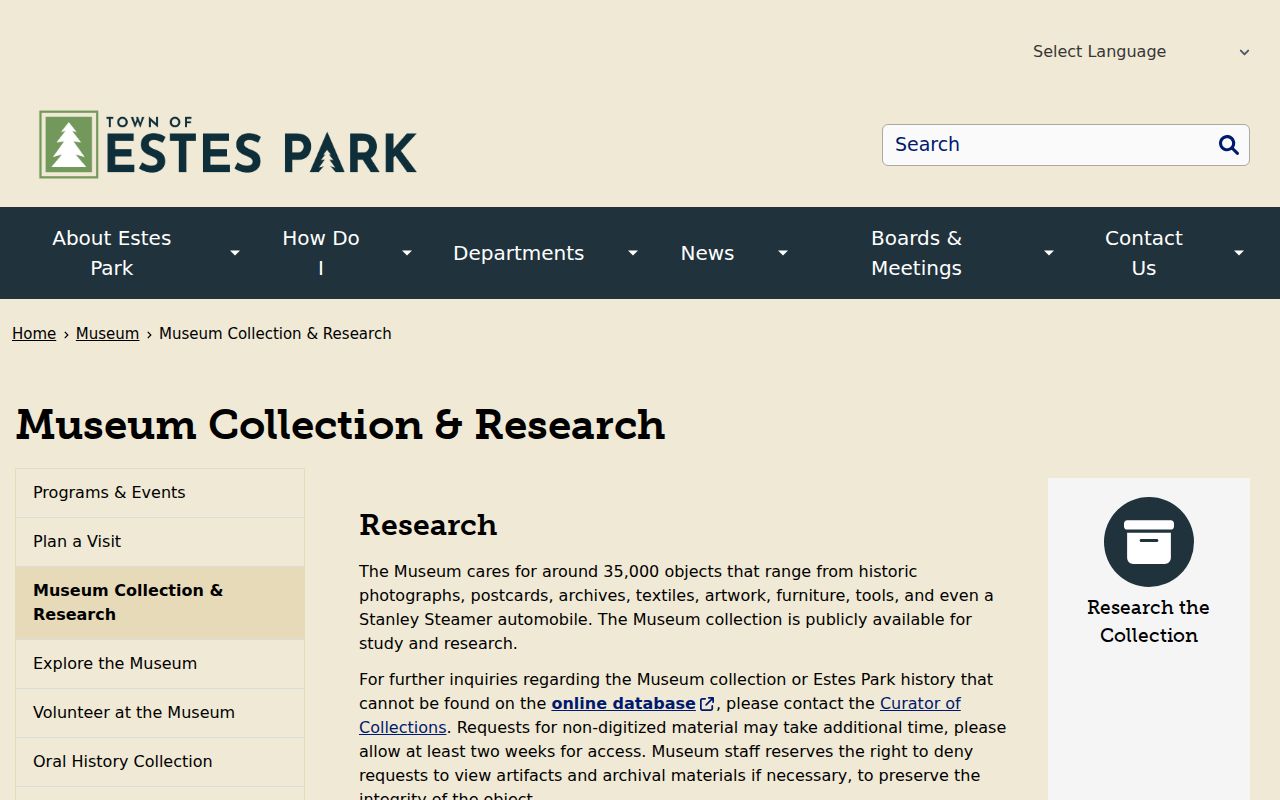Select Explore the Museum in sidebar

(160, 664)
